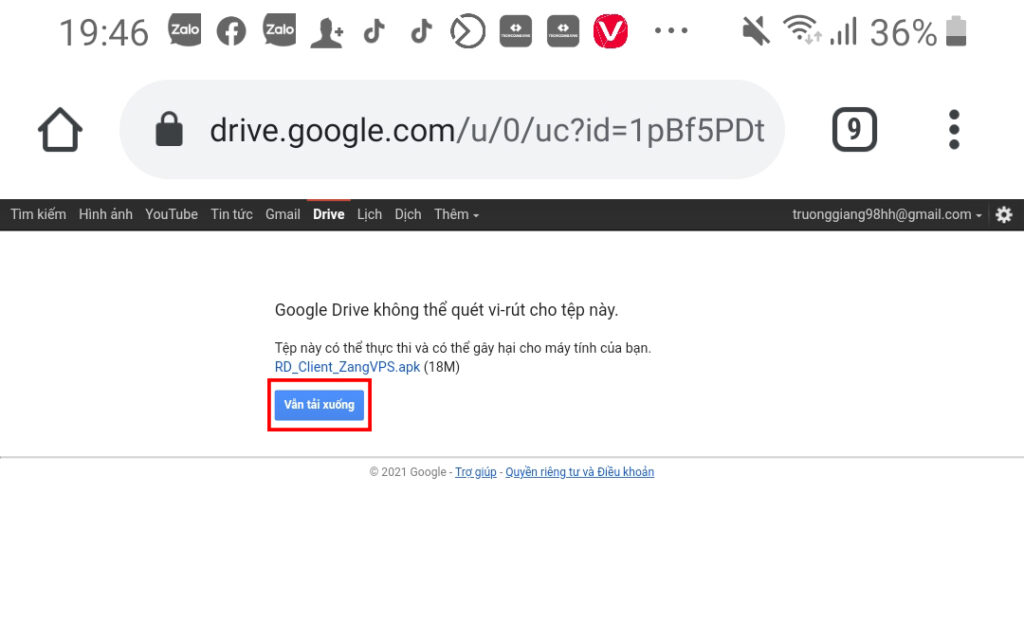Go to Tìm kiếm in Google bar
This screenshot has width=1024, height=641.
pyautogui.click(x=38, y=215)
